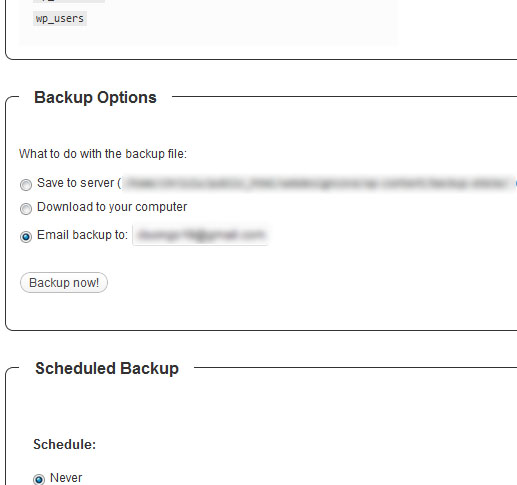
Task: Click the 'Download to your computer' label text
Action: [112, 207]
